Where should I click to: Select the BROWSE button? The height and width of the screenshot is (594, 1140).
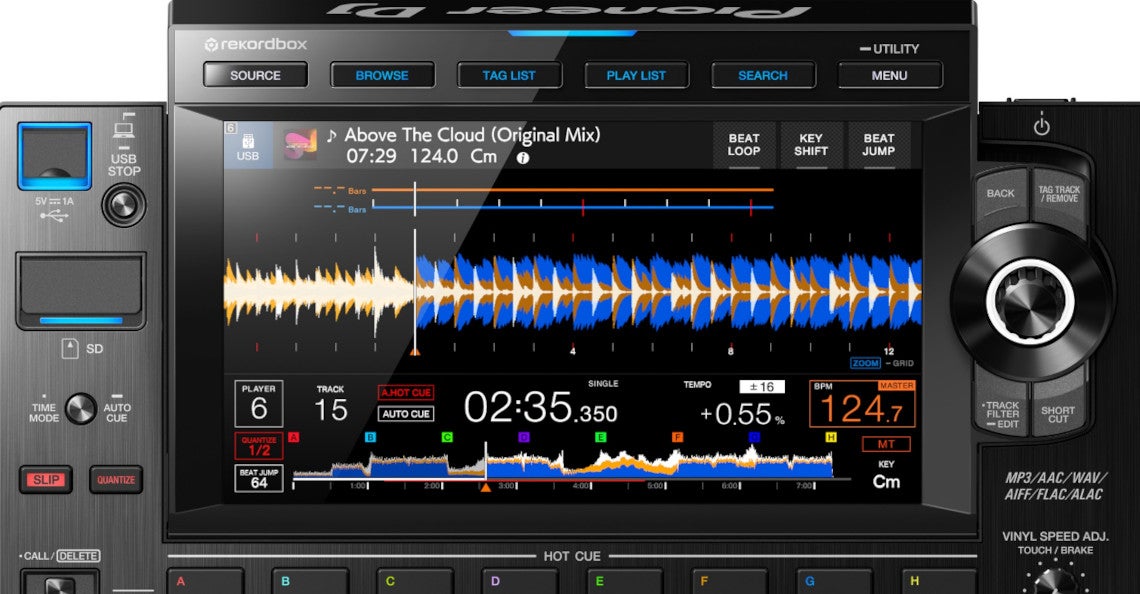pos(382,75)
